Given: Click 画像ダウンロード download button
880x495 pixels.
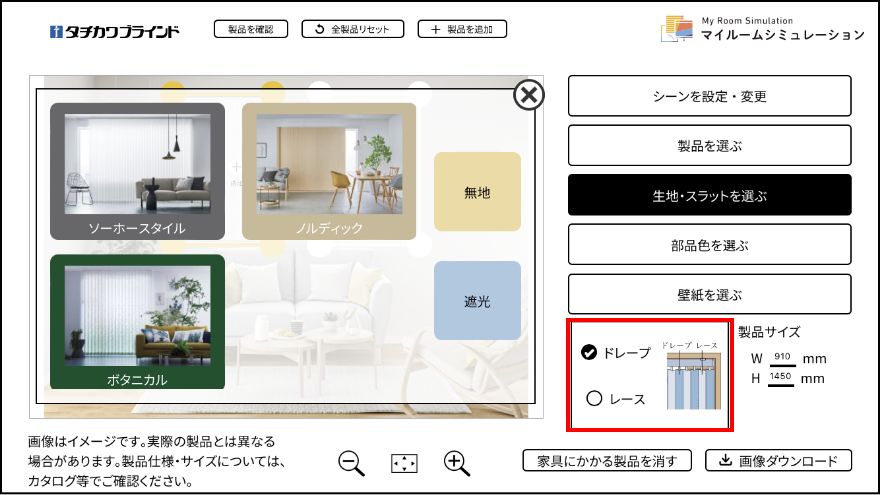Looking at the screenshot, I should click(x=779, y=460).
